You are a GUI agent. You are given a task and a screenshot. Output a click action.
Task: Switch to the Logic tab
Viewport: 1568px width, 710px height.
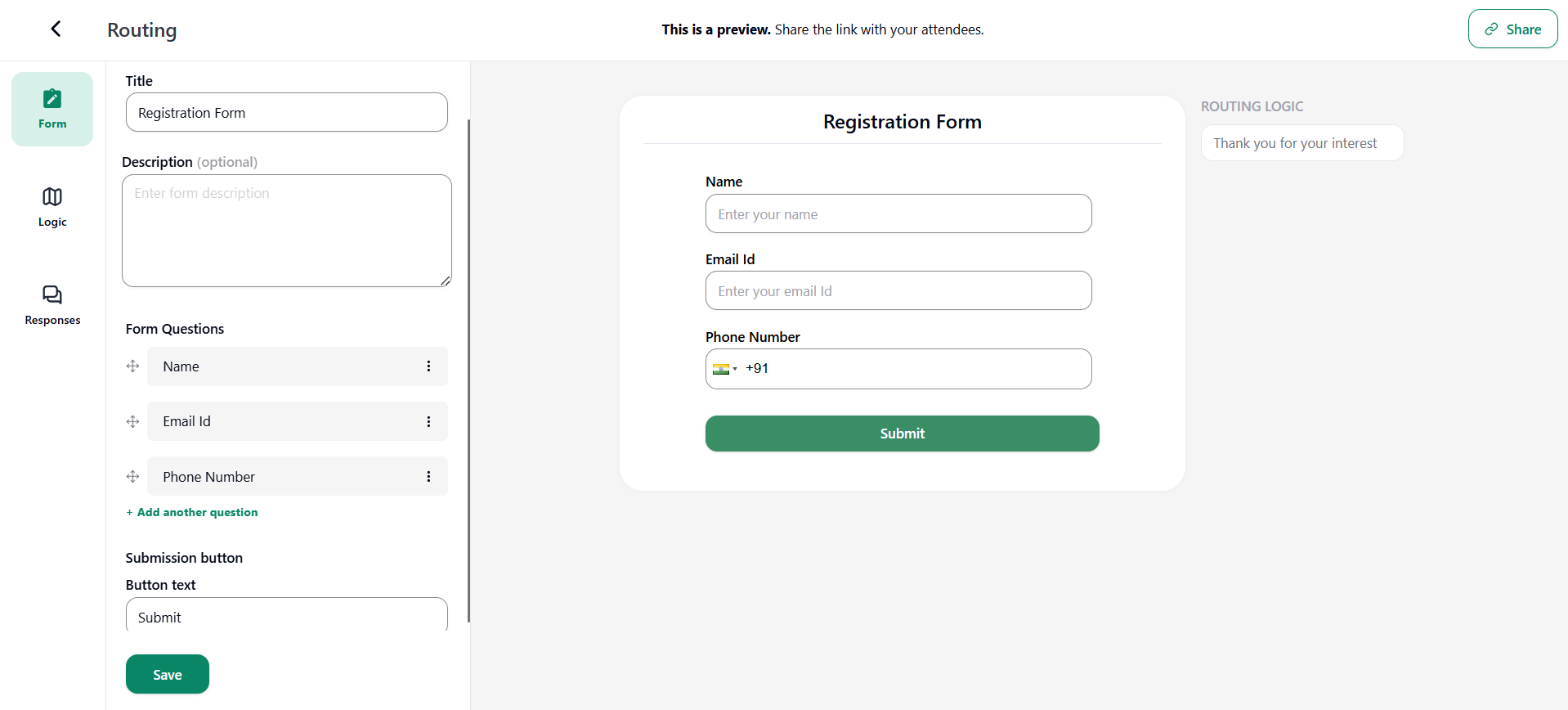coord(52,207)
